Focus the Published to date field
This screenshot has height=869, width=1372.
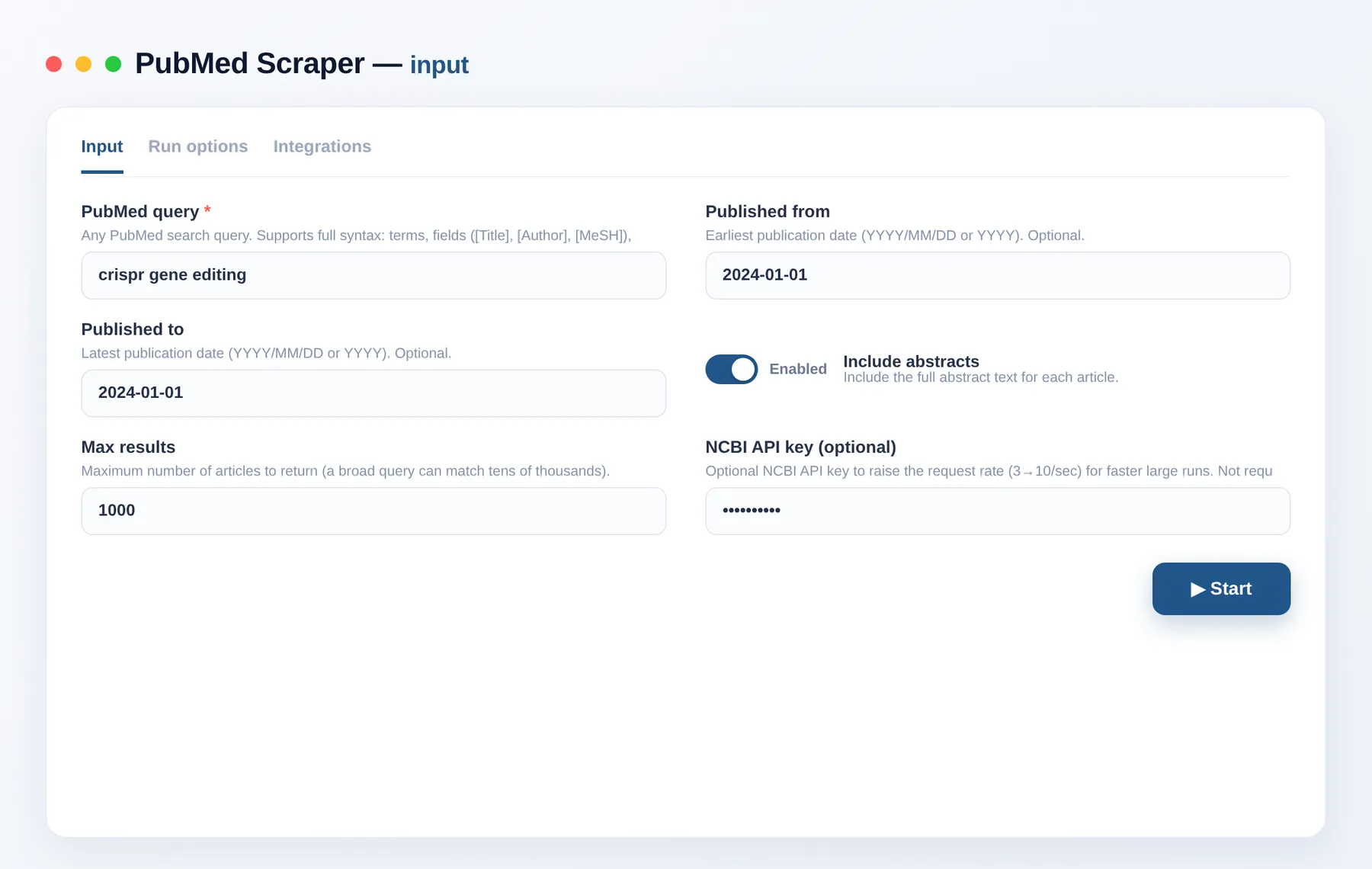(373, 393)
